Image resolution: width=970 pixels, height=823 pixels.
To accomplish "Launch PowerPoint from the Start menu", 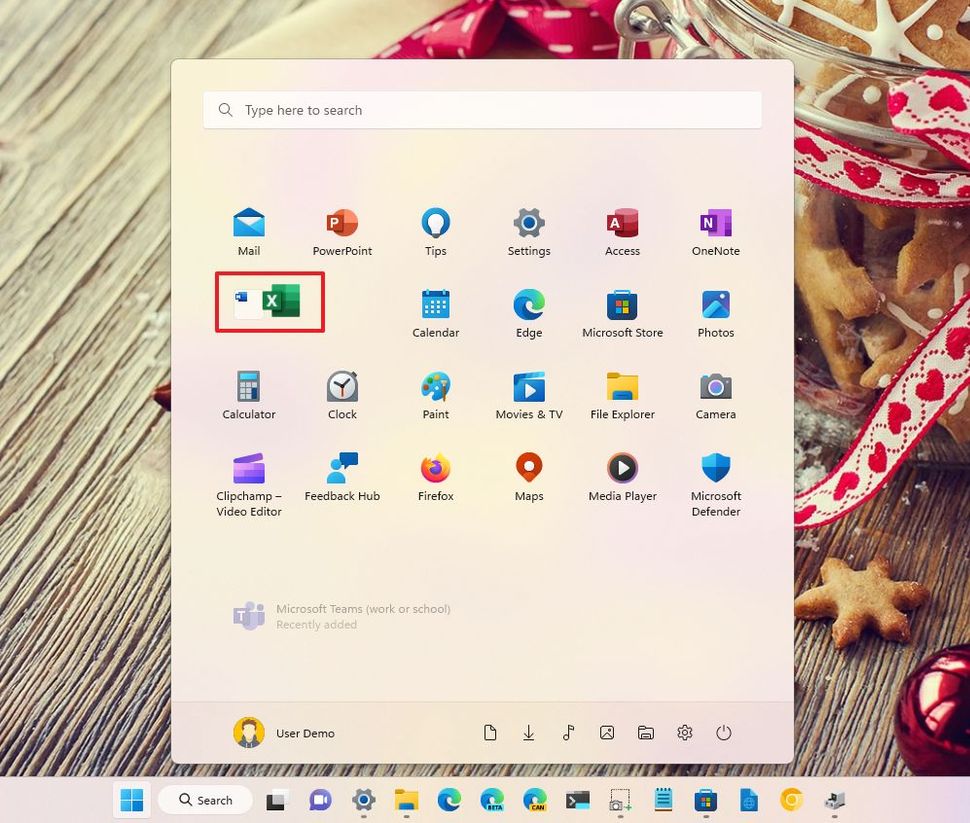I will (x=342, y=222).
